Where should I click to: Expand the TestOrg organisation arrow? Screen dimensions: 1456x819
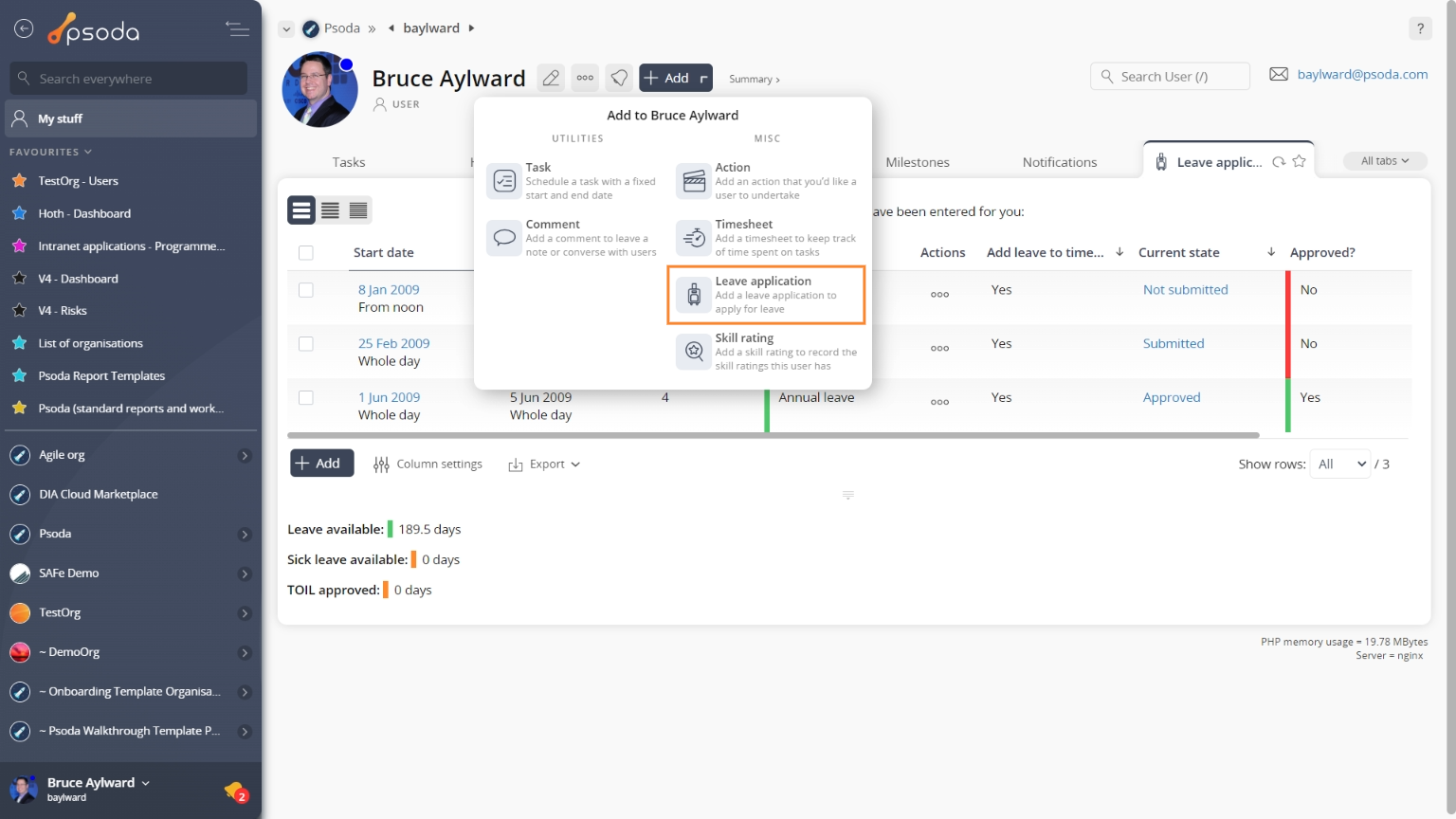pyautogui.click(x=245, y=613)
